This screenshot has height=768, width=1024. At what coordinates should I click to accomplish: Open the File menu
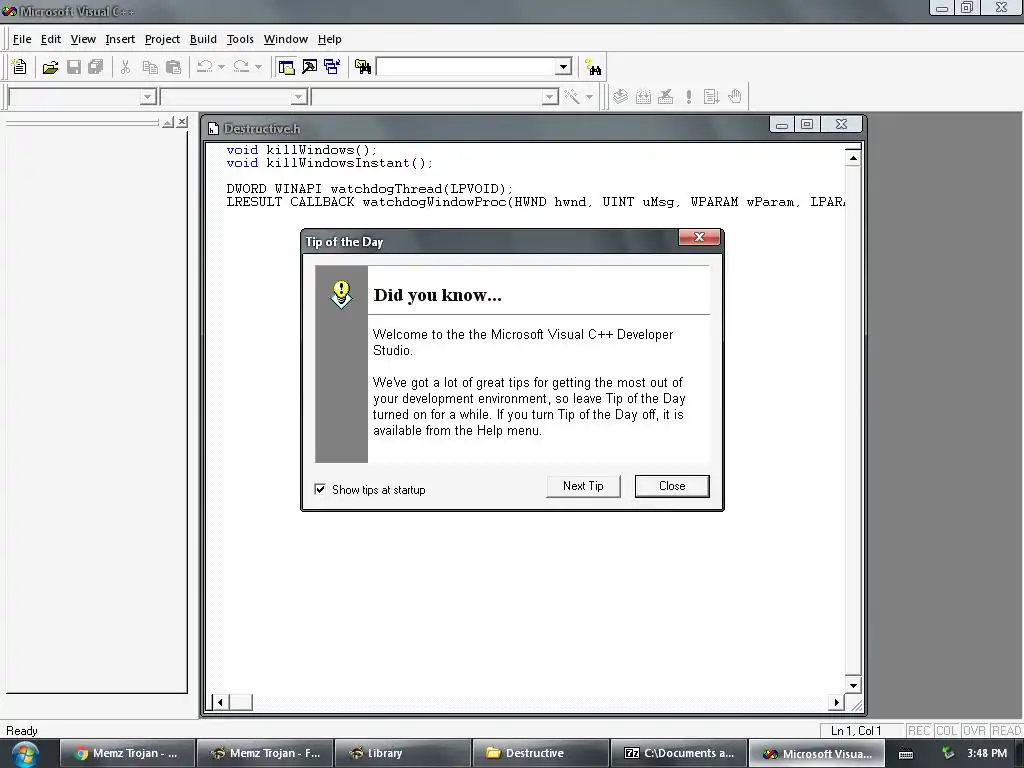pyautogui.click(x=22, y=39)
